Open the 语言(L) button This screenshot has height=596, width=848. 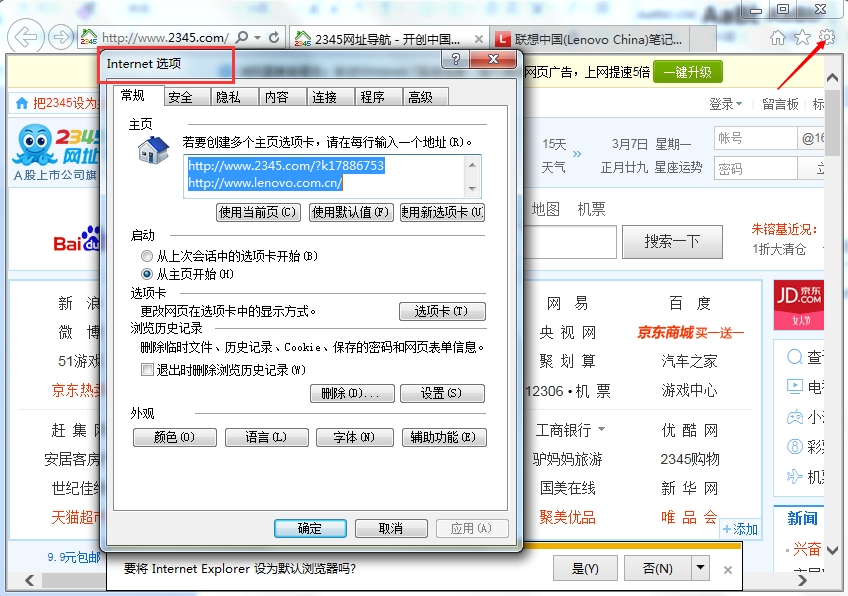(267, 437)
